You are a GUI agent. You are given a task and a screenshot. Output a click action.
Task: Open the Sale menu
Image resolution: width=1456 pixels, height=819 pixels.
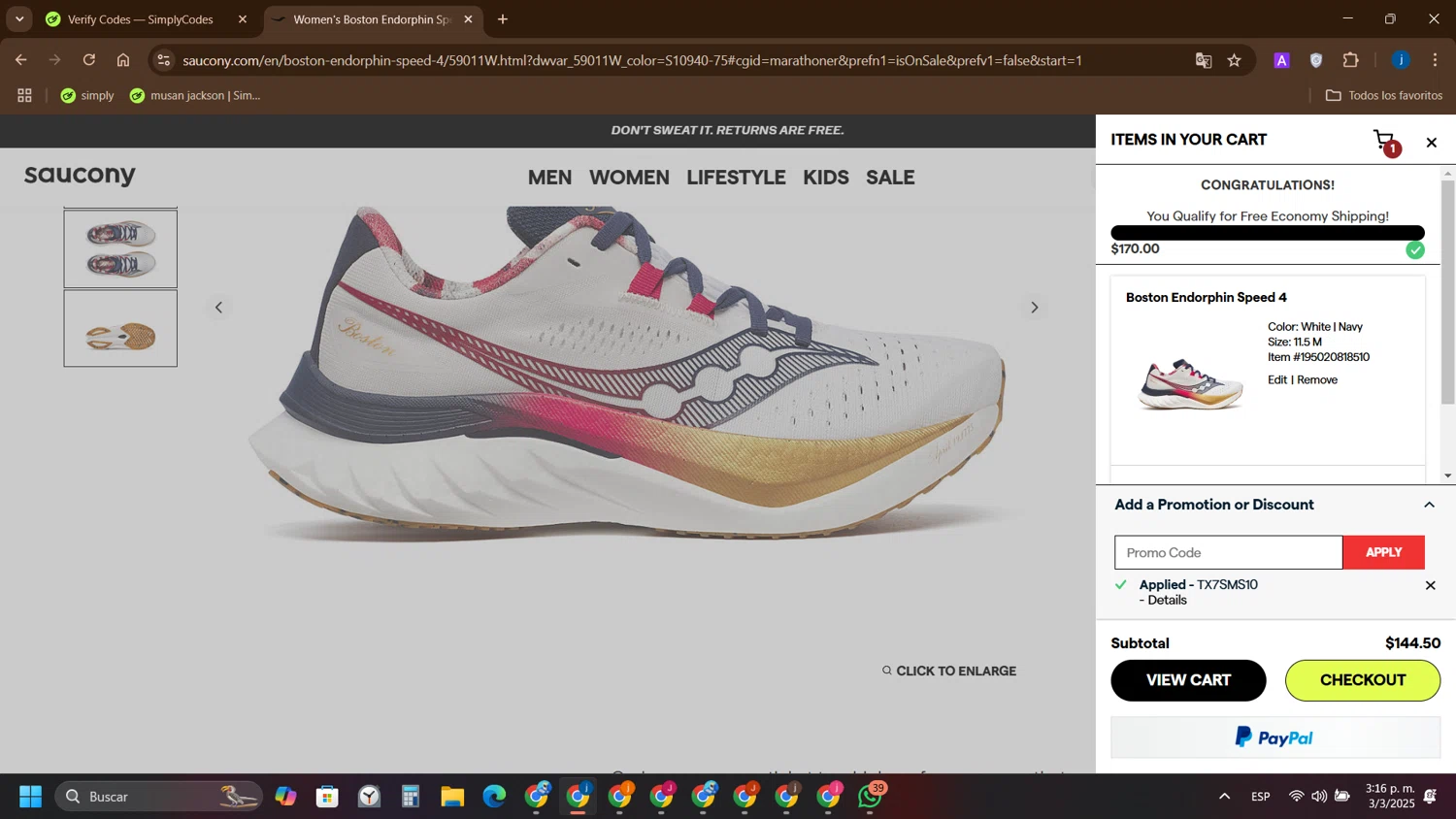(890, 178)
